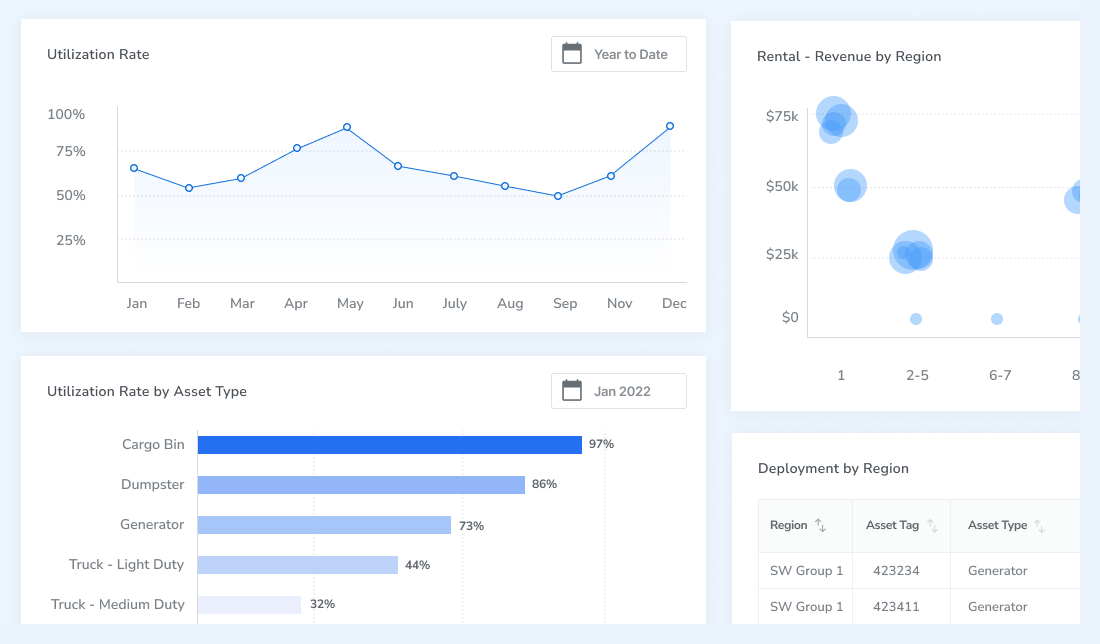Viewport: 1100px width, 644px height.
Task: Click the Truck - Medium Duty 32% bar
Action: 249,605
